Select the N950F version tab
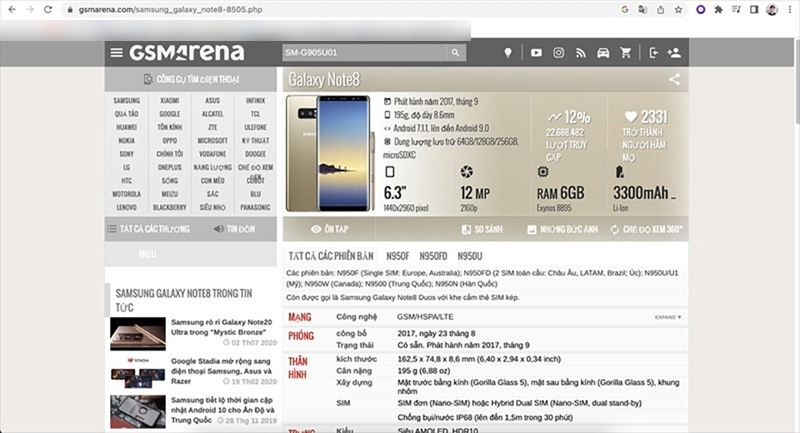This screenshot has height=433, width=800. pos(397,256)
